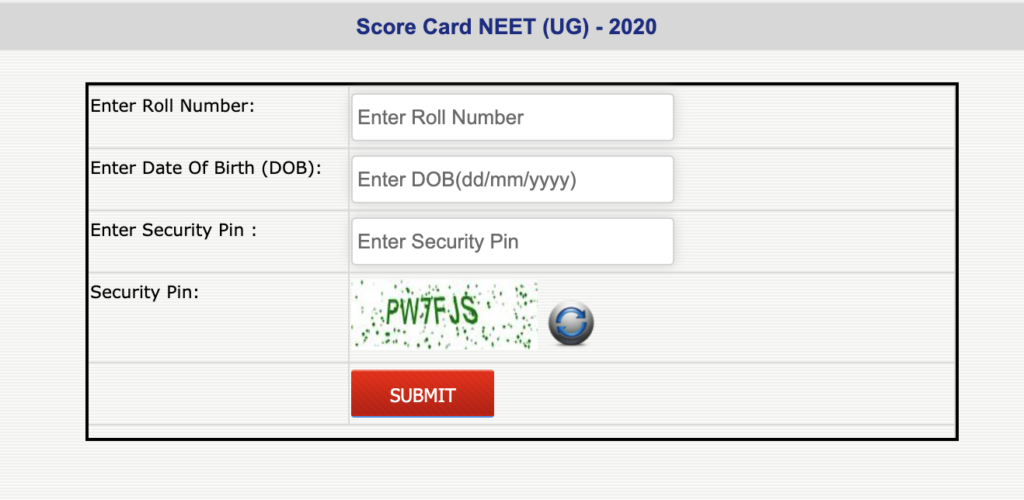Click blank space right of the refresh icon
This screenshot has width=1024, height=500.
point(774,318)
